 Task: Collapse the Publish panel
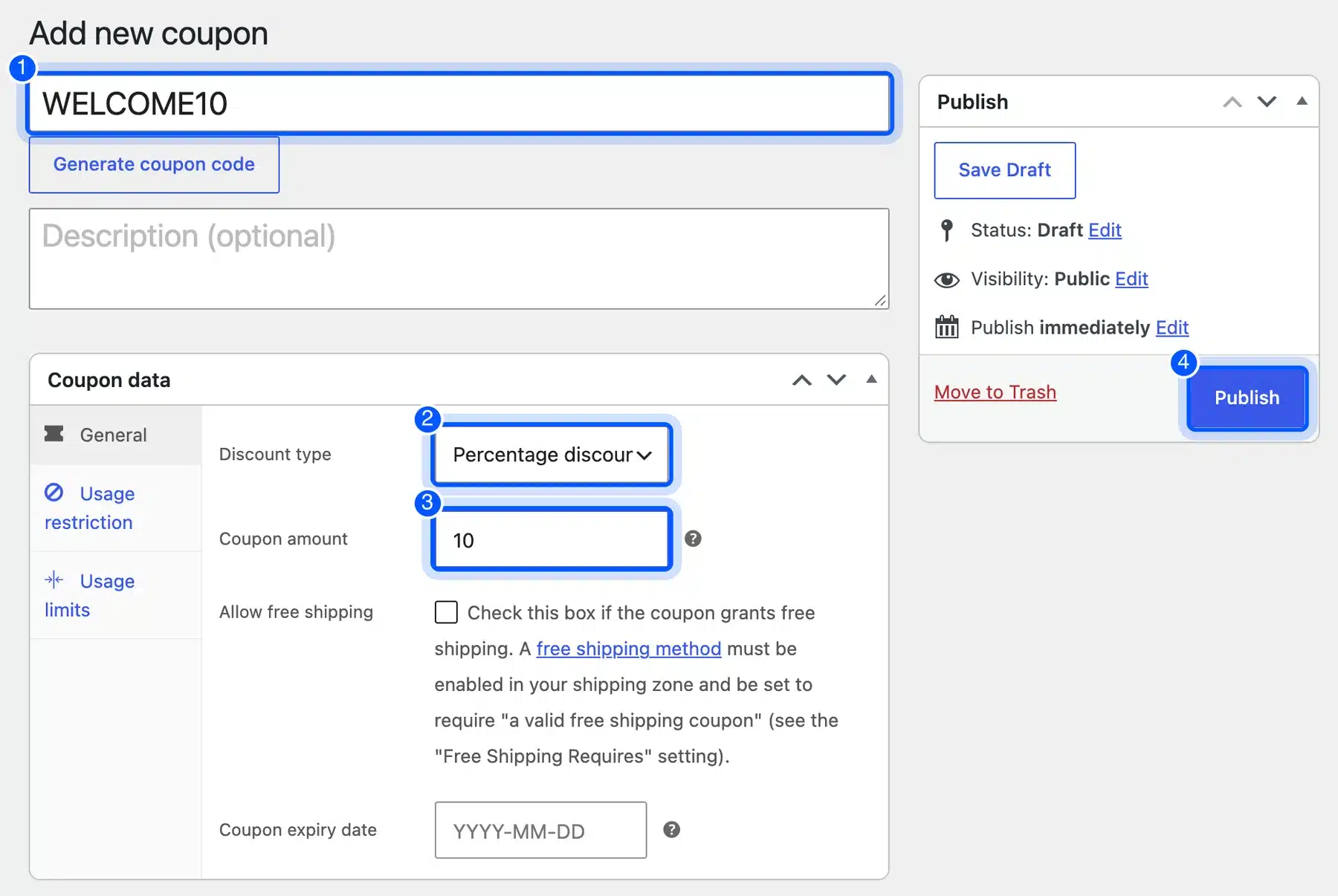point(1302,101)
